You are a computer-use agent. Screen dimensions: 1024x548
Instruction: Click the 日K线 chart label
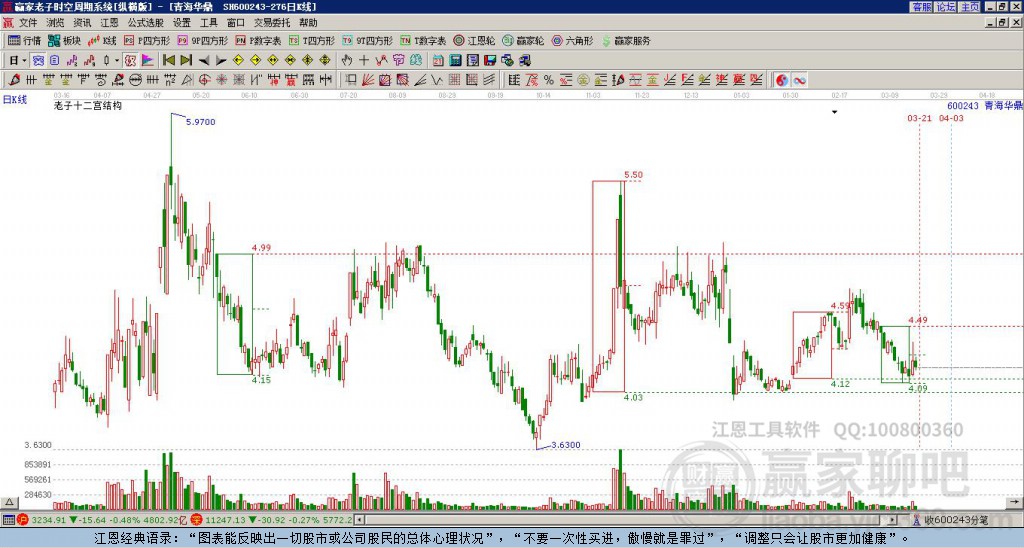click(x=15, y=100)
